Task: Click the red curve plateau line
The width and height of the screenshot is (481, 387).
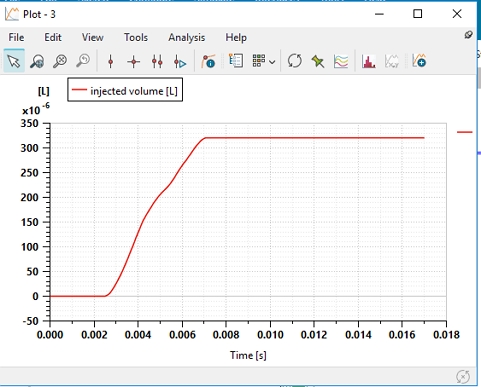Action: pyautogui.click(x=315, y=138)
